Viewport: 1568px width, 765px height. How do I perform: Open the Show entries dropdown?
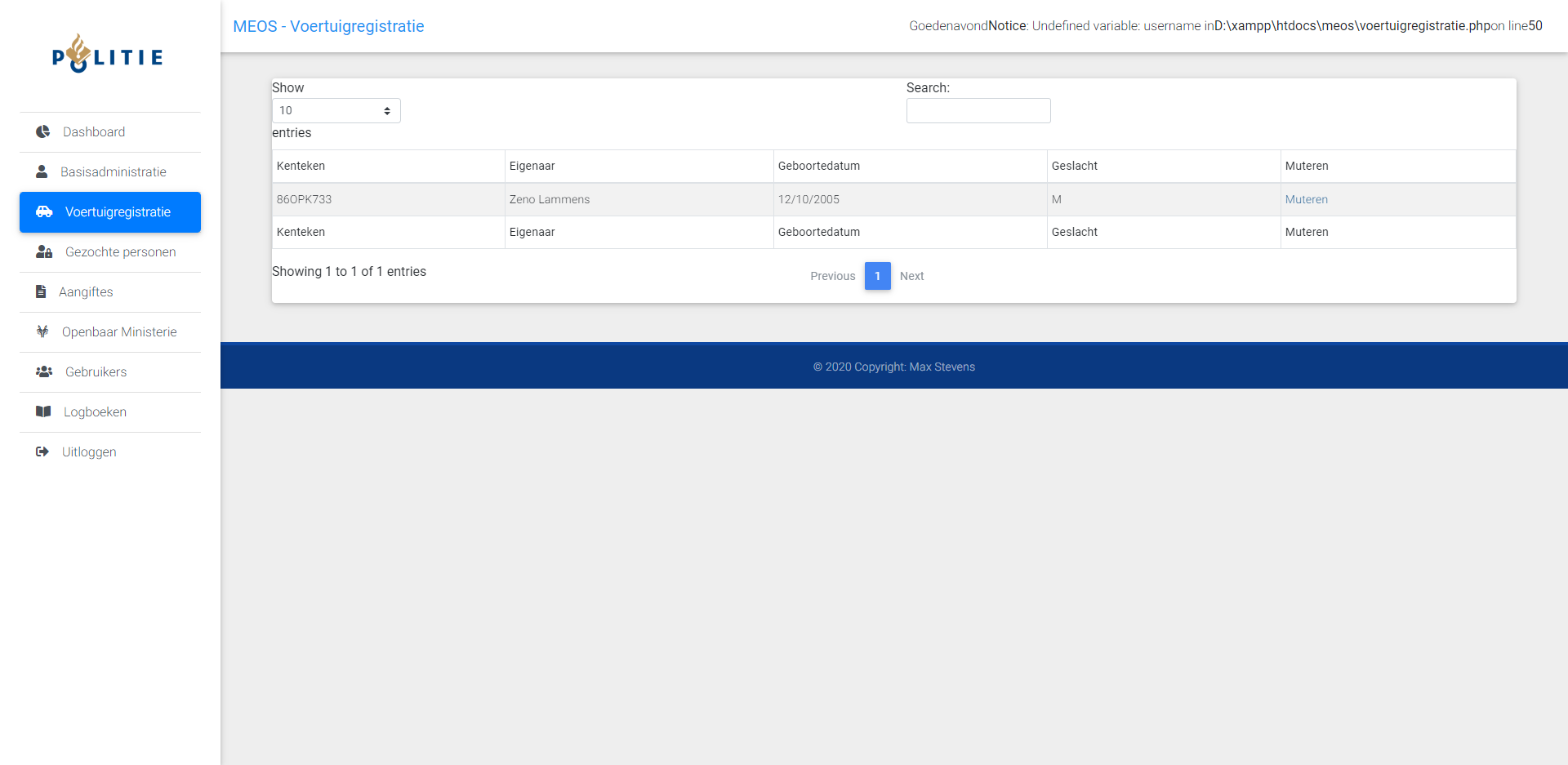(x=336, y=110)
